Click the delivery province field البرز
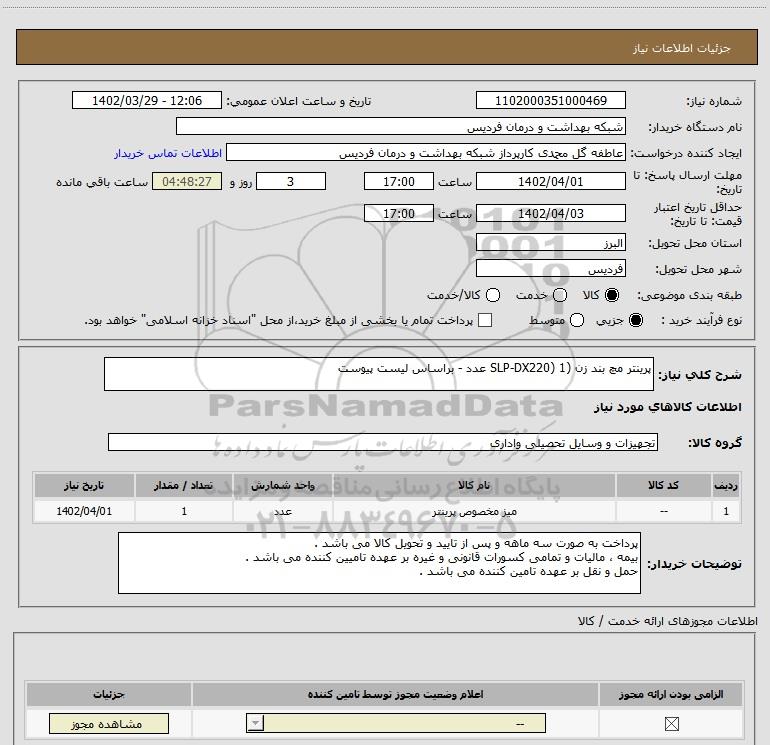 click(550, 243)
